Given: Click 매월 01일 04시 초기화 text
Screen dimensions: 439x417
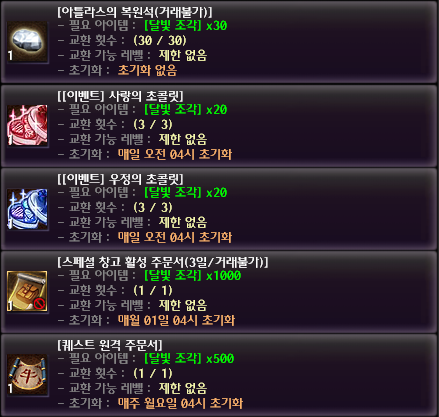Looking at the screenshot, I should (176, 320).
